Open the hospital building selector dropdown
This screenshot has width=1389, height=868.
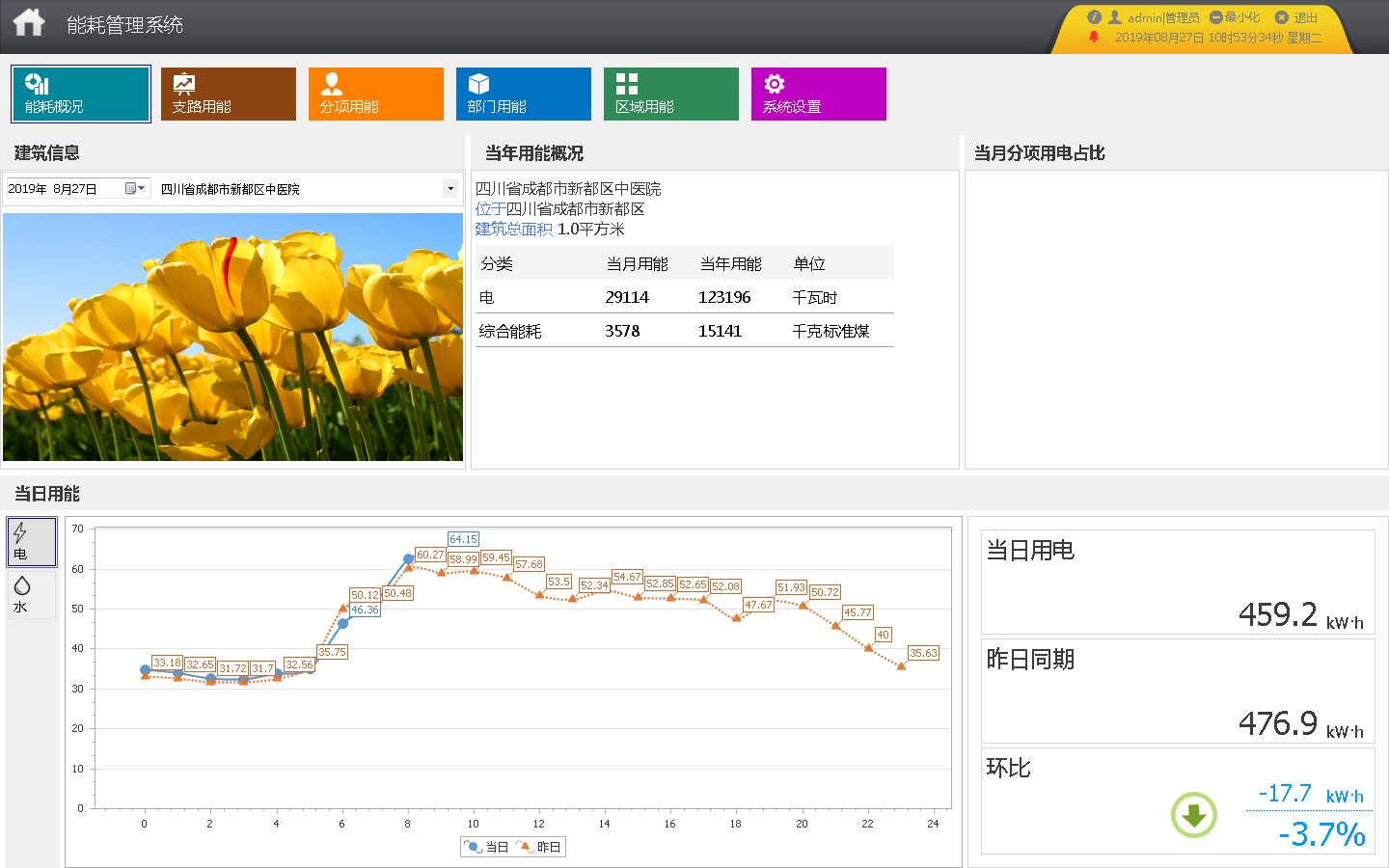450,188
